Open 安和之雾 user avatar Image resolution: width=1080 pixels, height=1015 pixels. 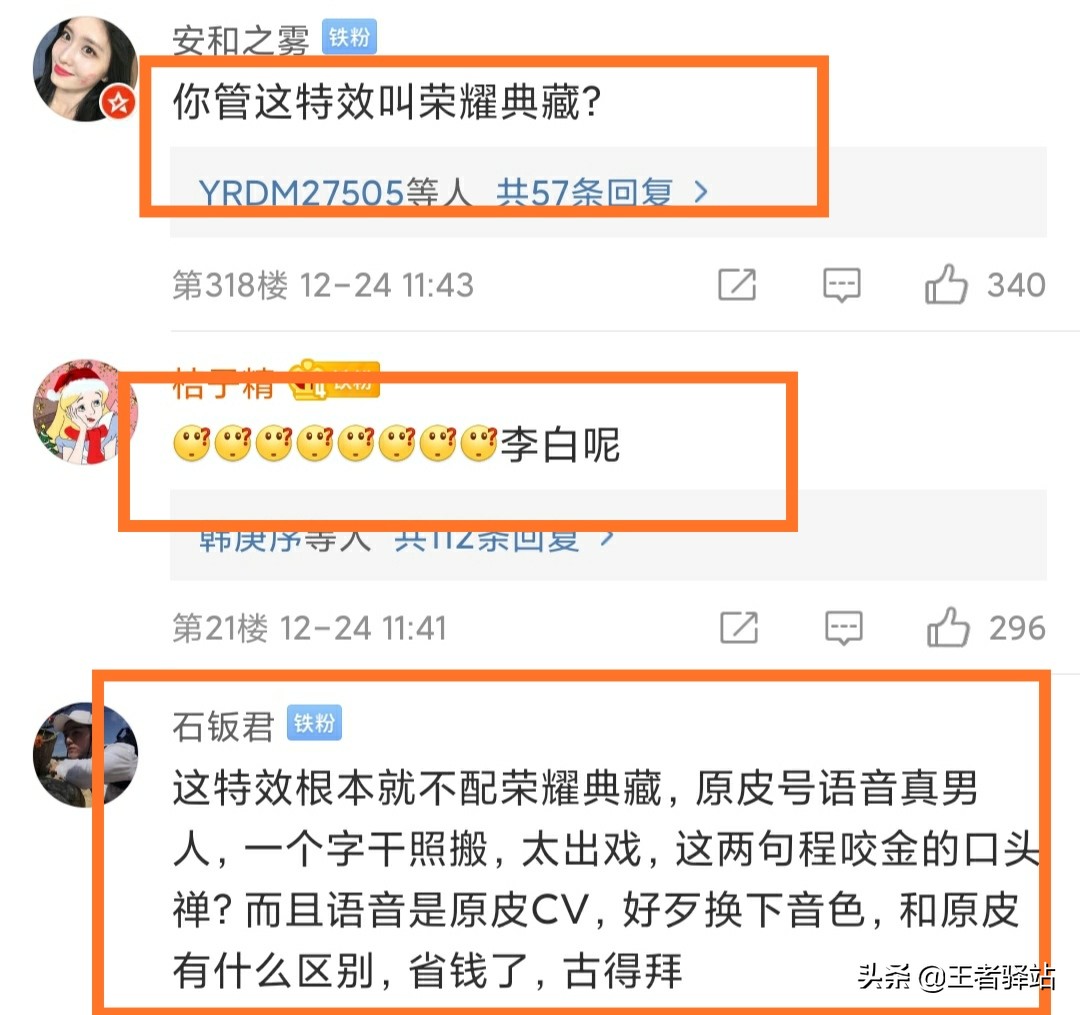pyautogui.click(x=85, y=69)
